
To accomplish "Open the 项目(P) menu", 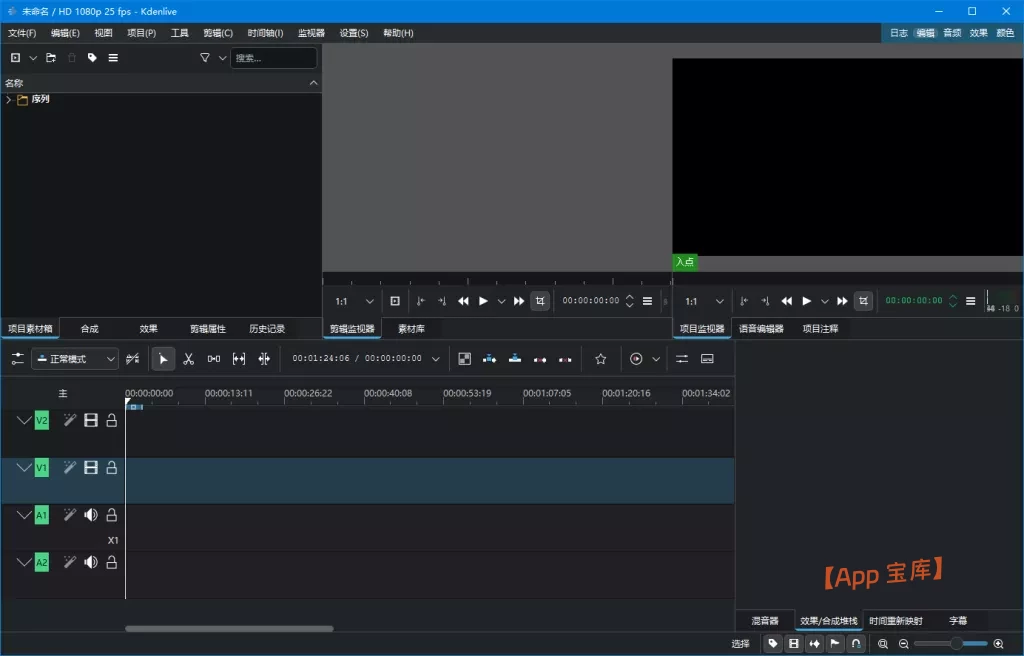I will tap(141, 33).
